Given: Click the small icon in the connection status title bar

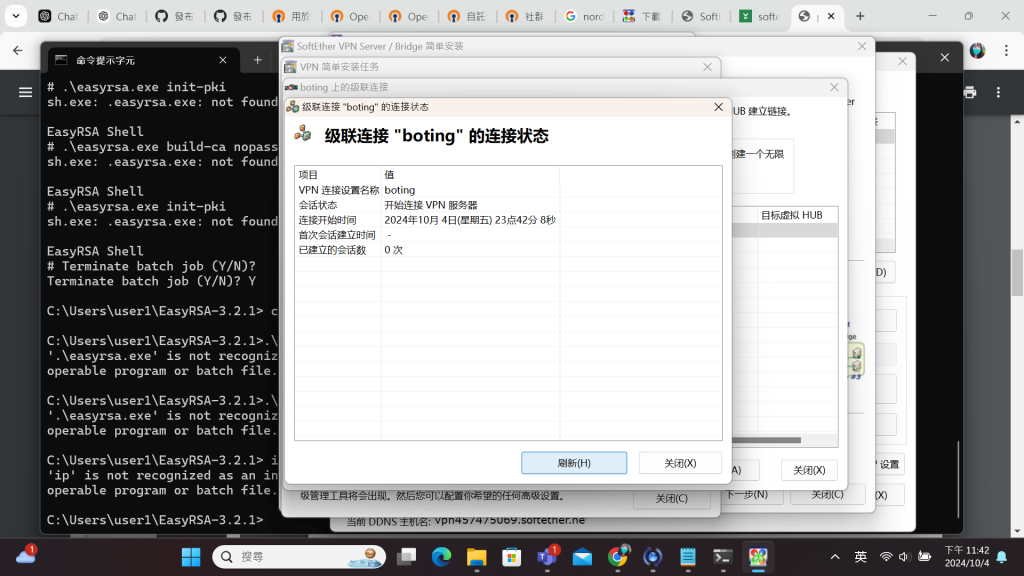Looking at the screenshot, I should [293, 107].
